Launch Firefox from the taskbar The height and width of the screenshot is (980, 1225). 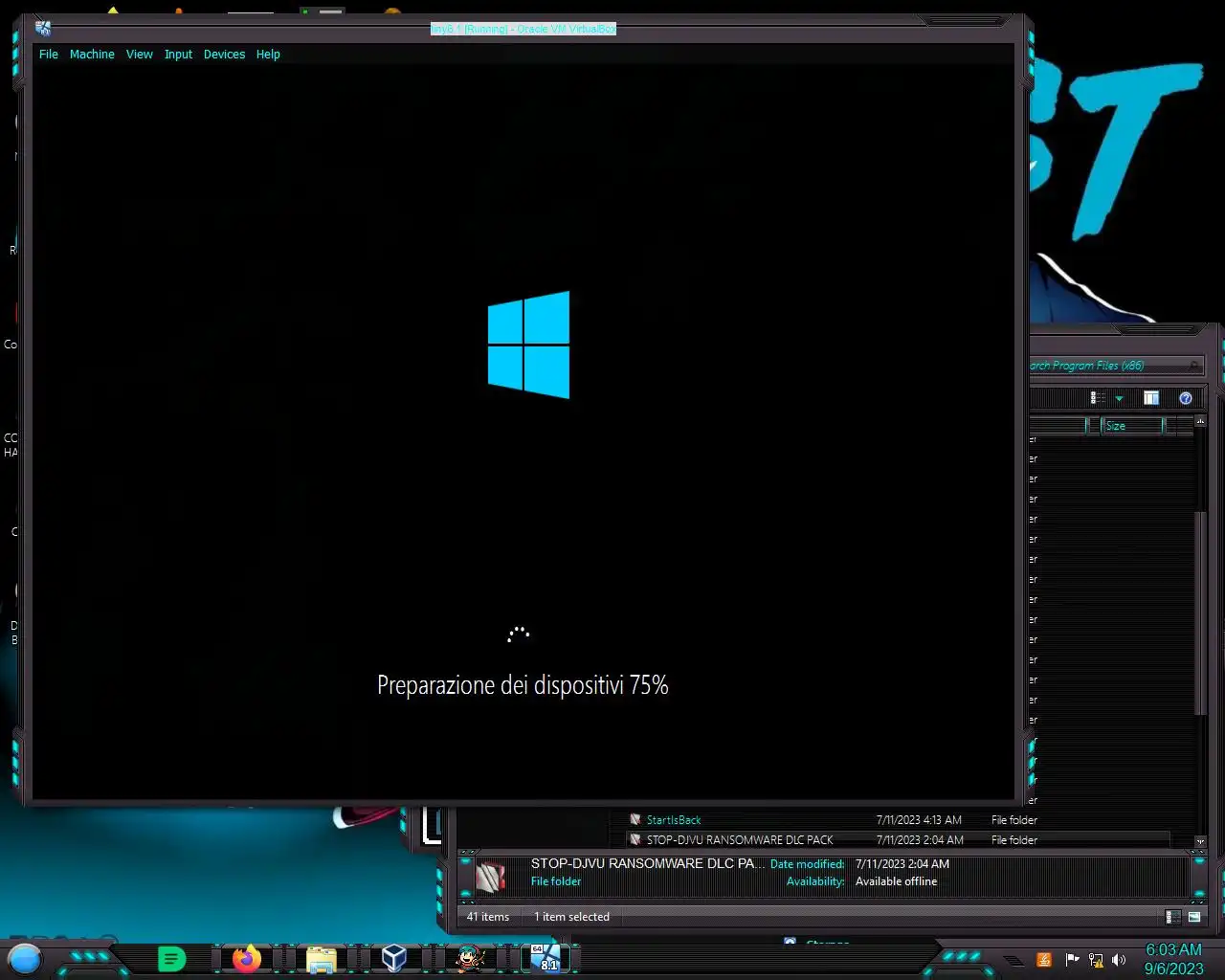pos(247,958)
